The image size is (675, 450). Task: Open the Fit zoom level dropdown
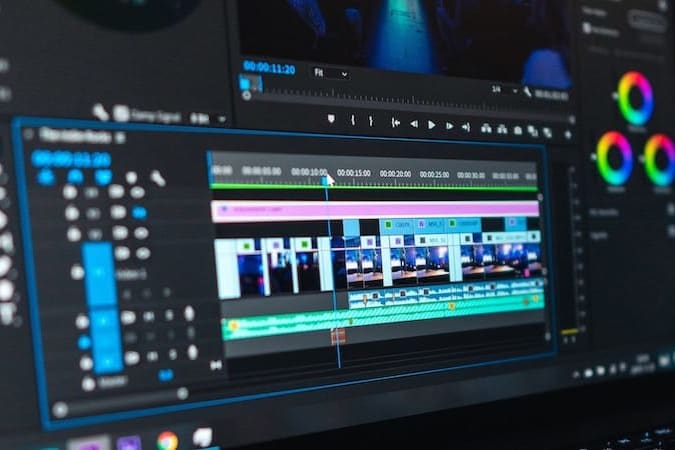(x=330, y=73)
